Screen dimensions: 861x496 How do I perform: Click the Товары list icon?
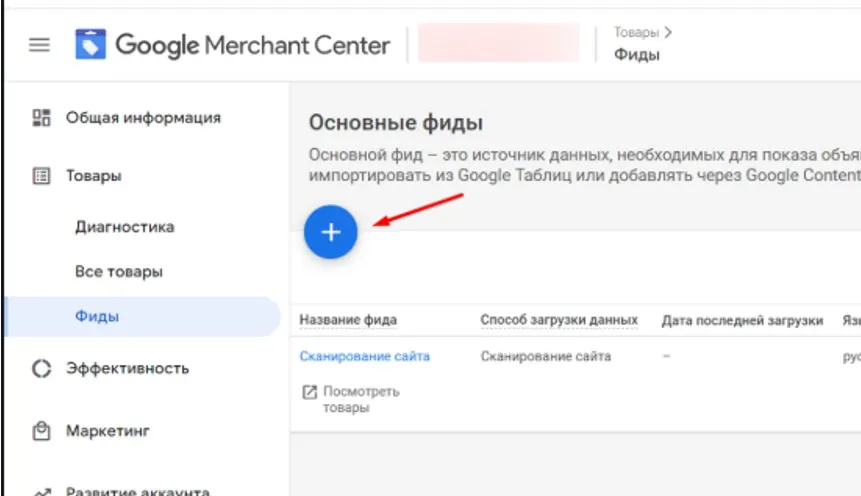point(41,176)
